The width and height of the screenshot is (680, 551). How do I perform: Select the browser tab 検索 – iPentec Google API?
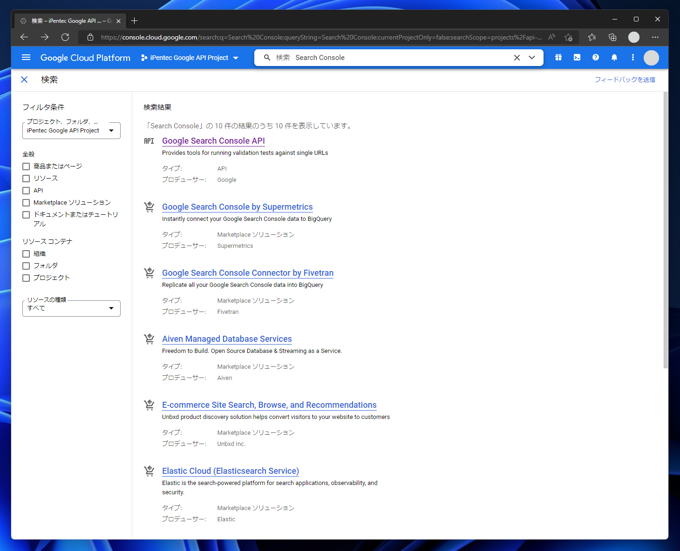click(71, 21)
